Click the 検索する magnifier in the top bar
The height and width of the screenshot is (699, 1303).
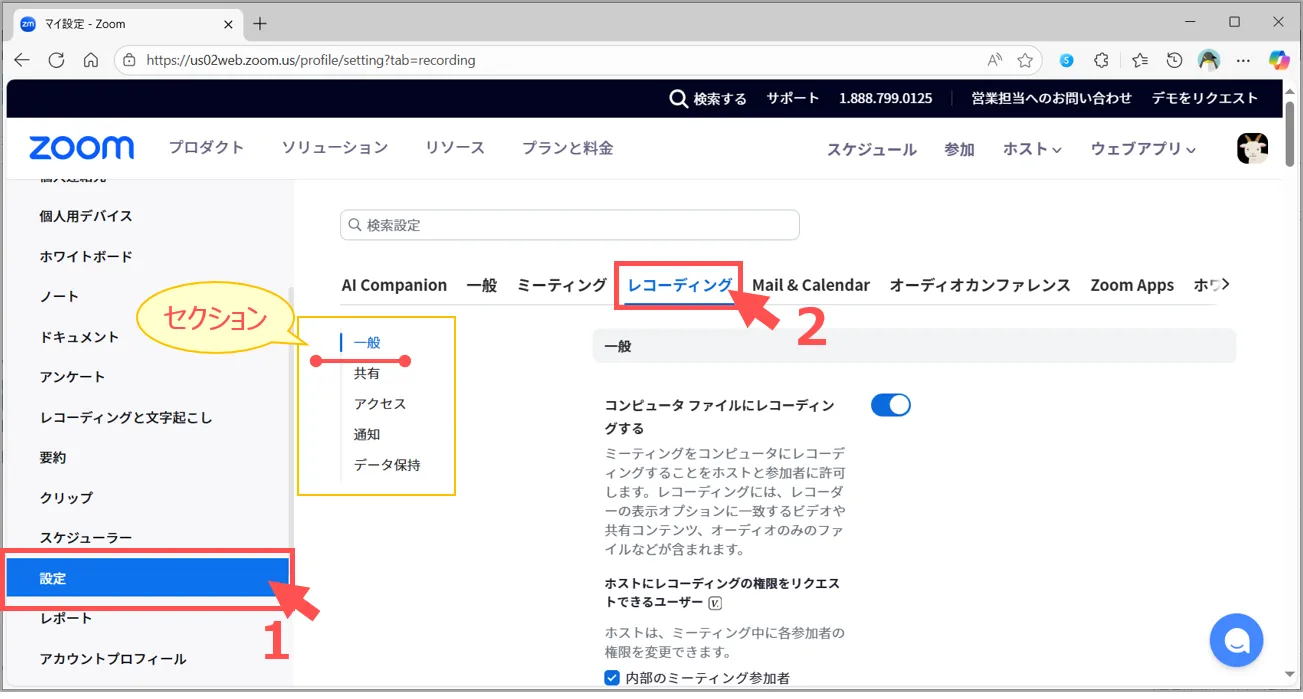click(x=678, y=98)
